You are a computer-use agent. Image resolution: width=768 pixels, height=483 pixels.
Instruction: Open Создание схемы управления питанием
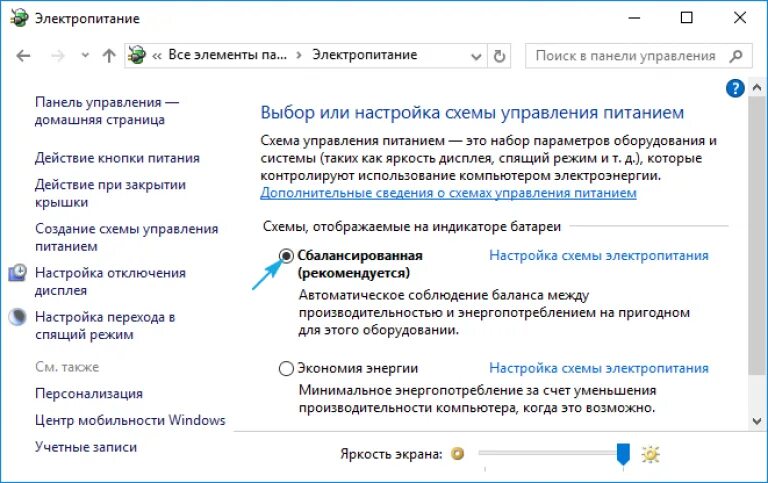(126, 238)
